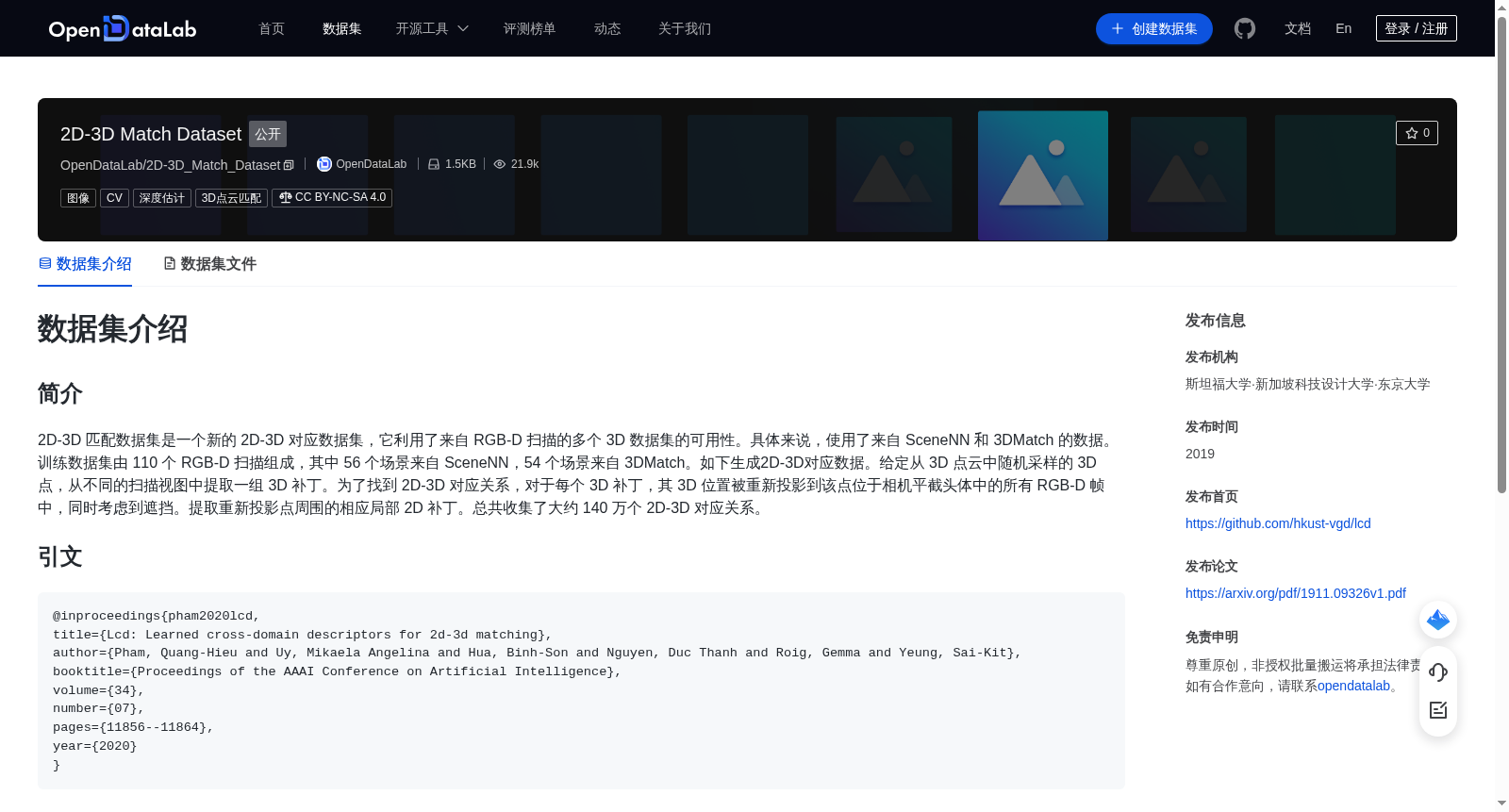Open the GitHub icon in header

1245,28
